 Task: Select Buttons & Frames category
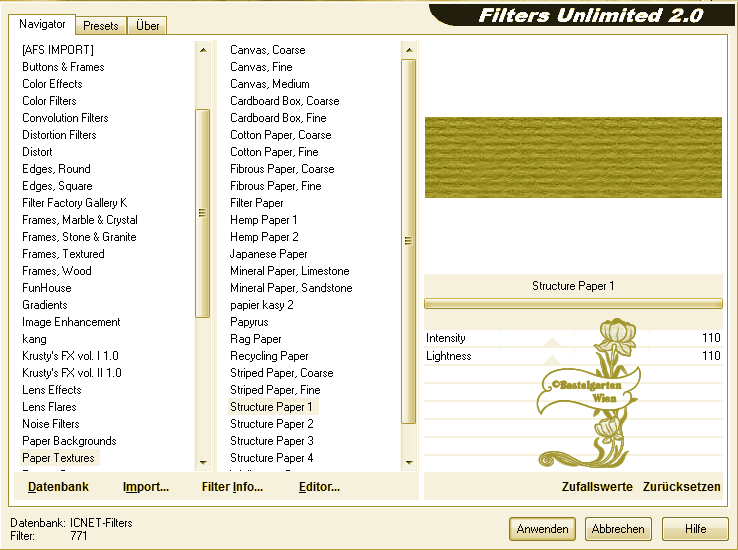click(63, 67)
